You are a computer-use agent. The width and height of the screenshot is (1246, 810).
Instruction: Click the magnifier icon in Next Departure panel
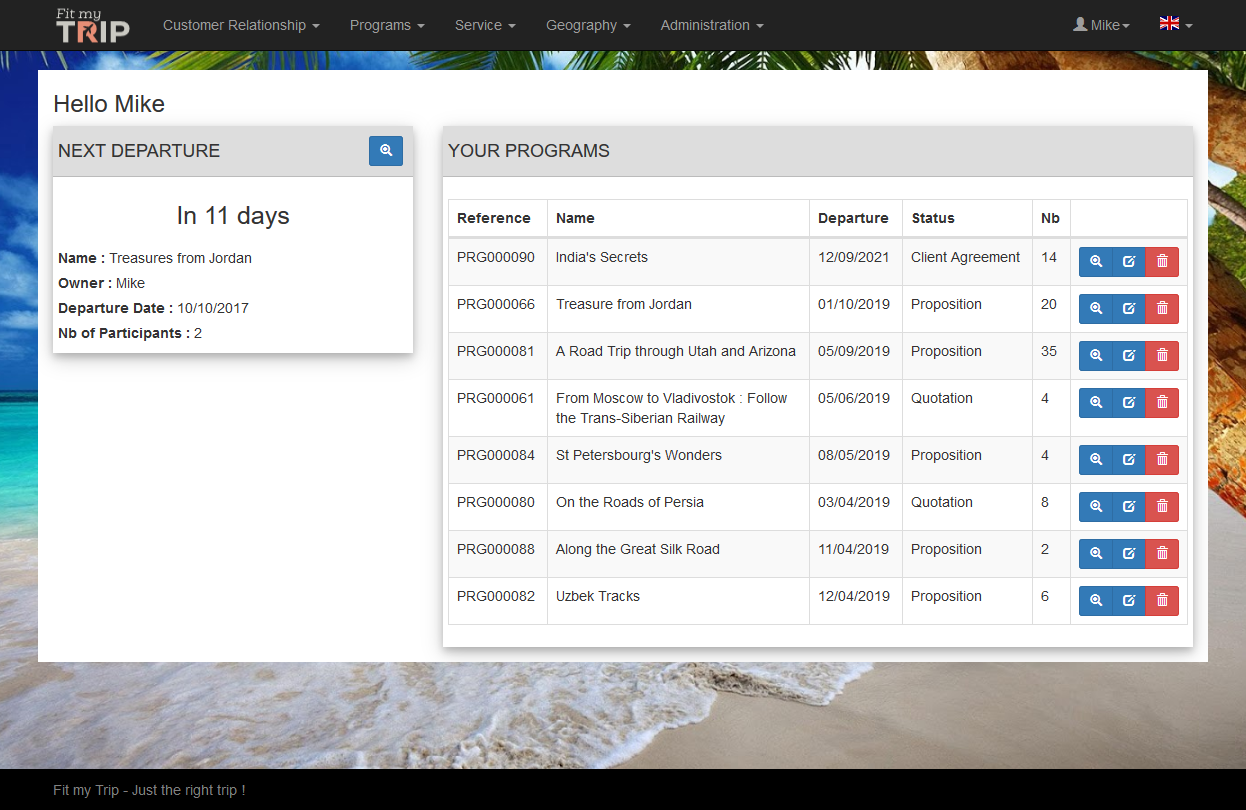385,151
